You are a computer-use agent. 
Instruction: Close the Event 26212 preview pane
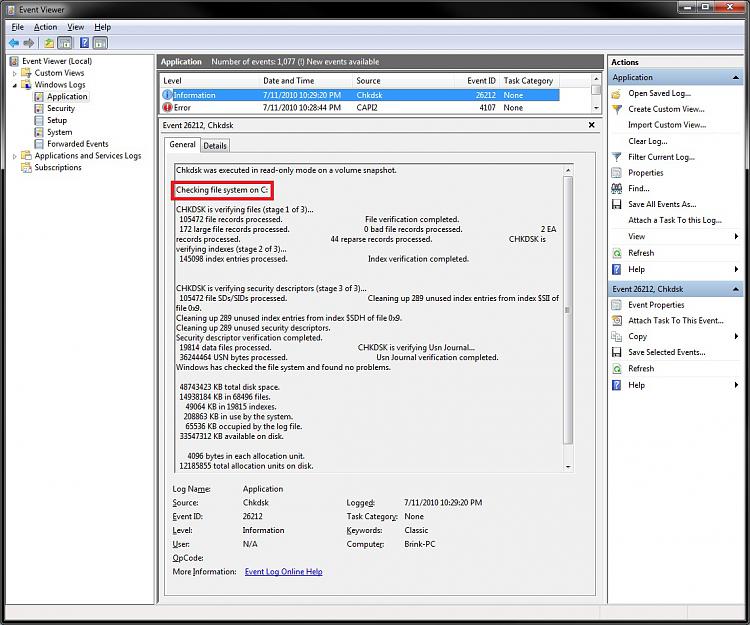pos(592,125)
